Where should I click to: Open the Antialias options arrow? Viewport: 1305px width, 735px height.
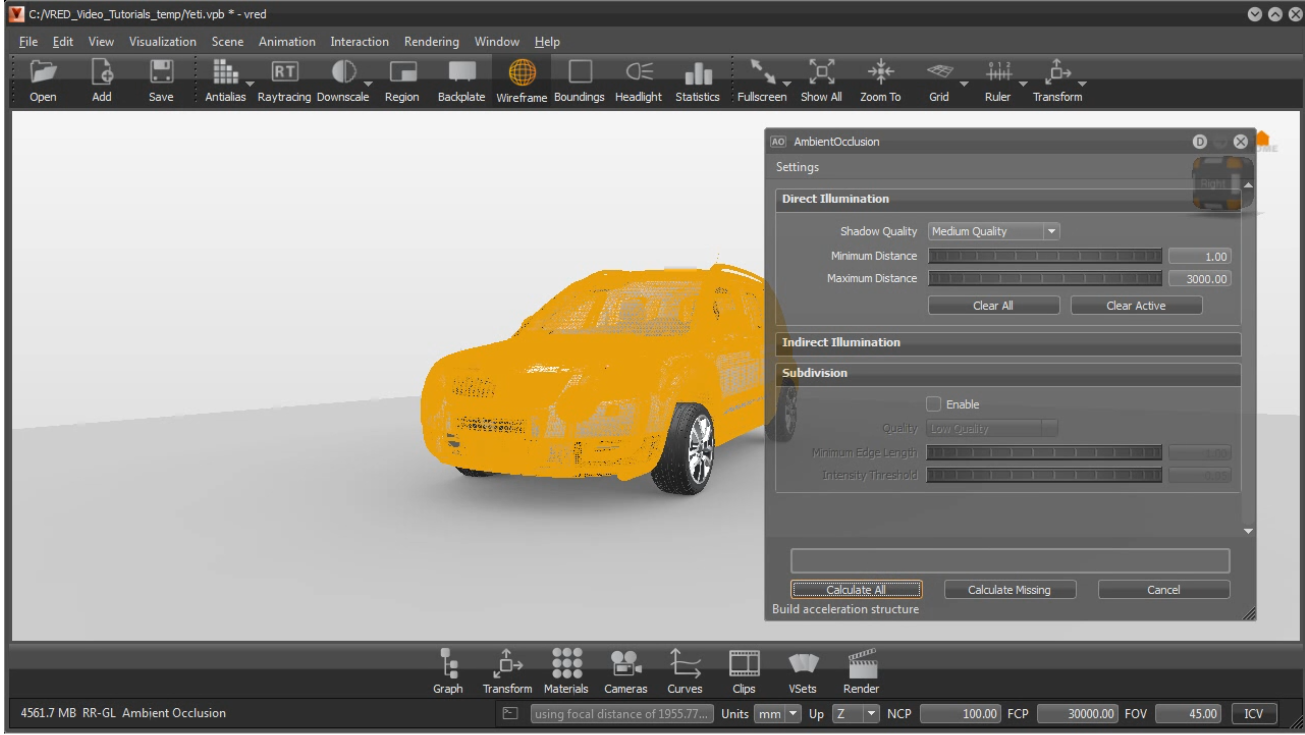[x=249, y=83]
